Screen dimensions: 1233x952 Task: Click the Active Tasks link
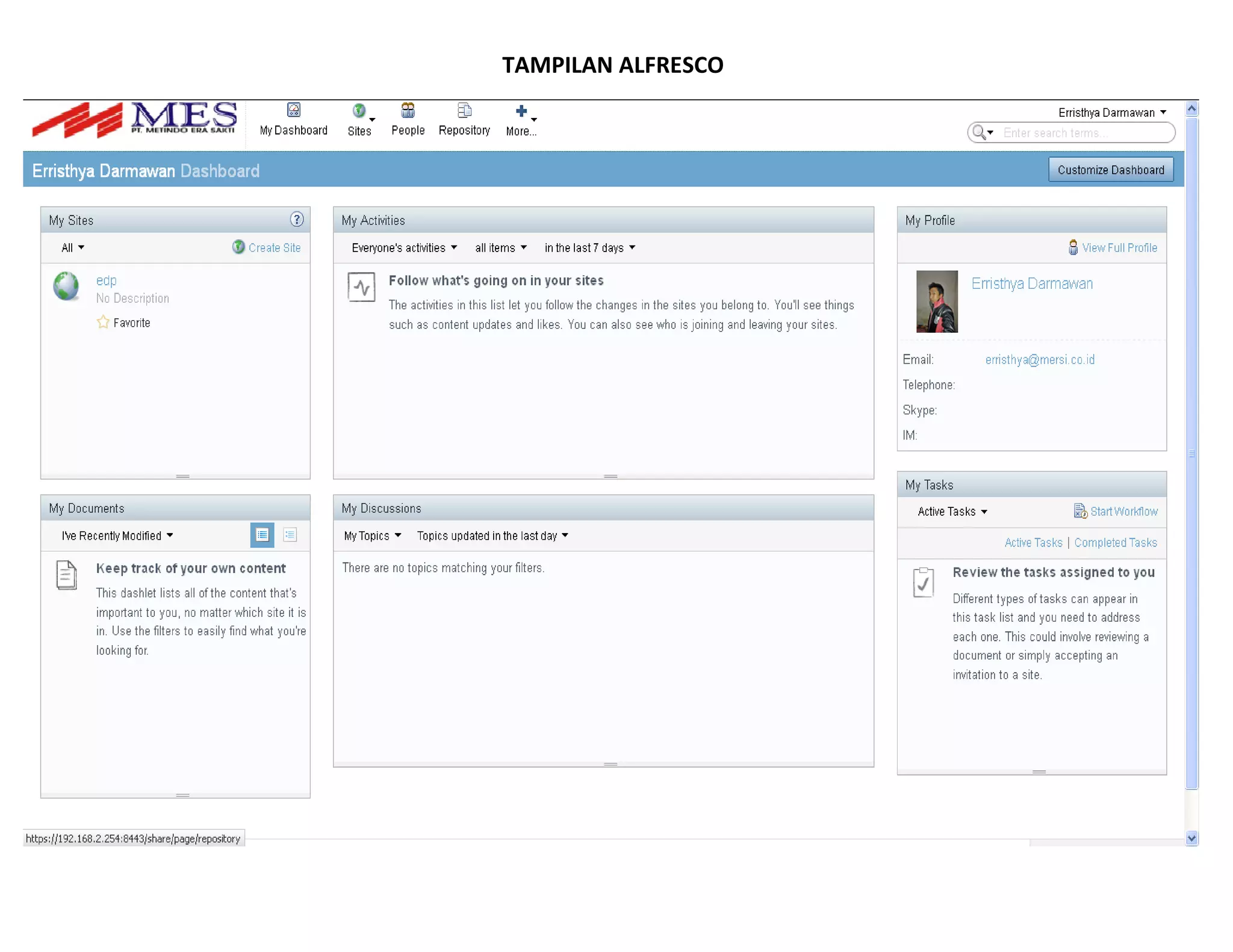click(x=1033, y=542)
